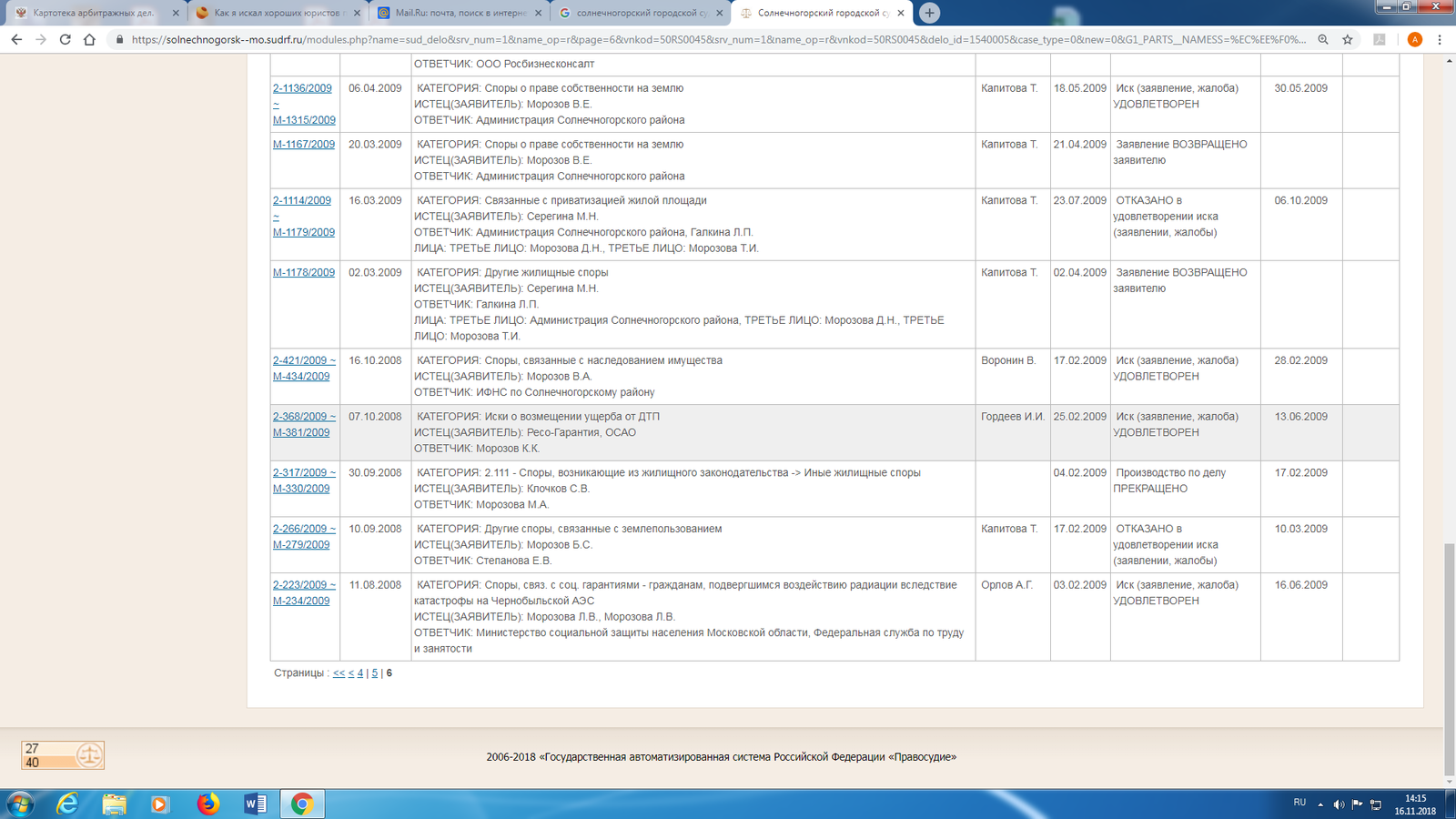Go to results page 5
This screenshot has width=1456, height=819.
pyautogui.click(x=374, y=673)
